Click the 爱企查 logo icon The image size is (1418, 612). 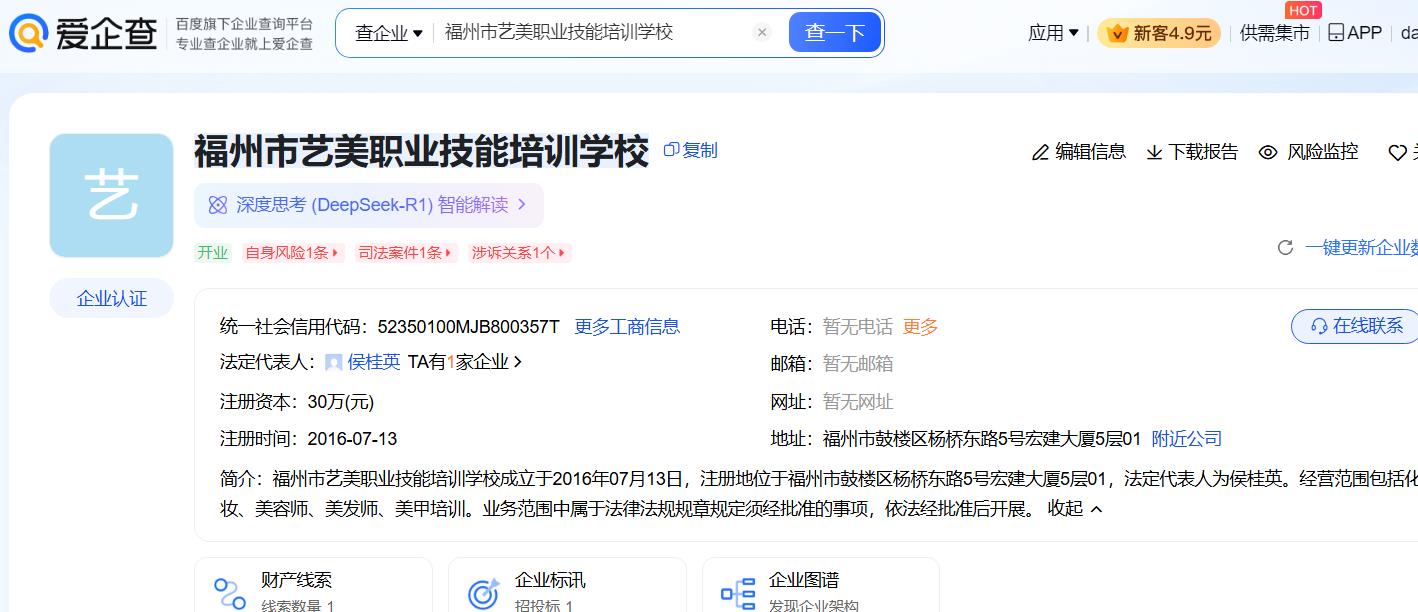point(29,33)
